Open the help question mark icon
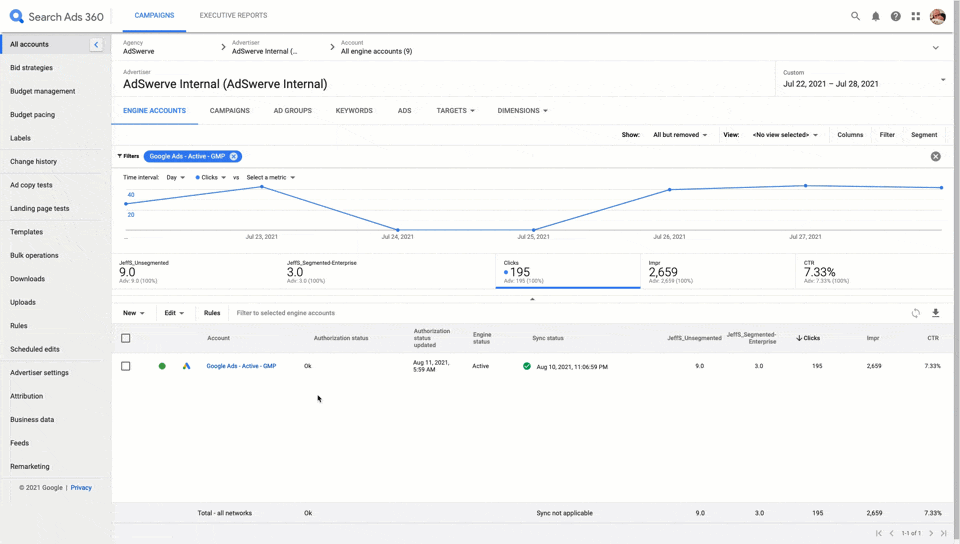Screen dimensions: 960x544 pos(896,17)
